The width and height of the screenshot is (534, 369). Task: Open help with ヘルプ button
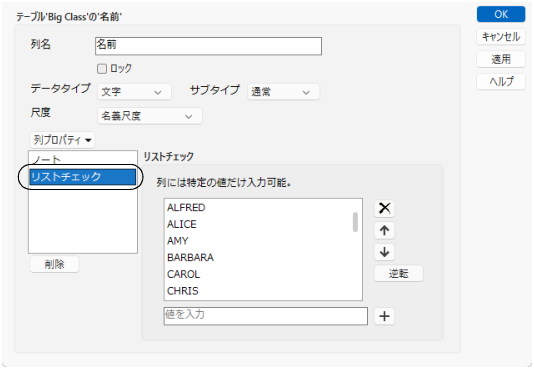click(501, 82)
